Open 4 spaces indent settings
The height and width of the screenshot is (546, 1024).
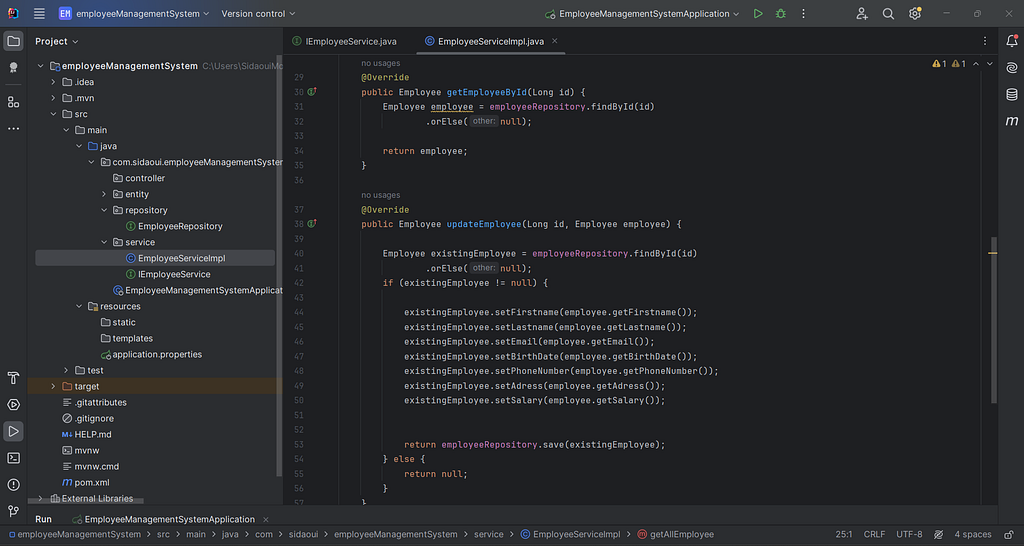973,534
